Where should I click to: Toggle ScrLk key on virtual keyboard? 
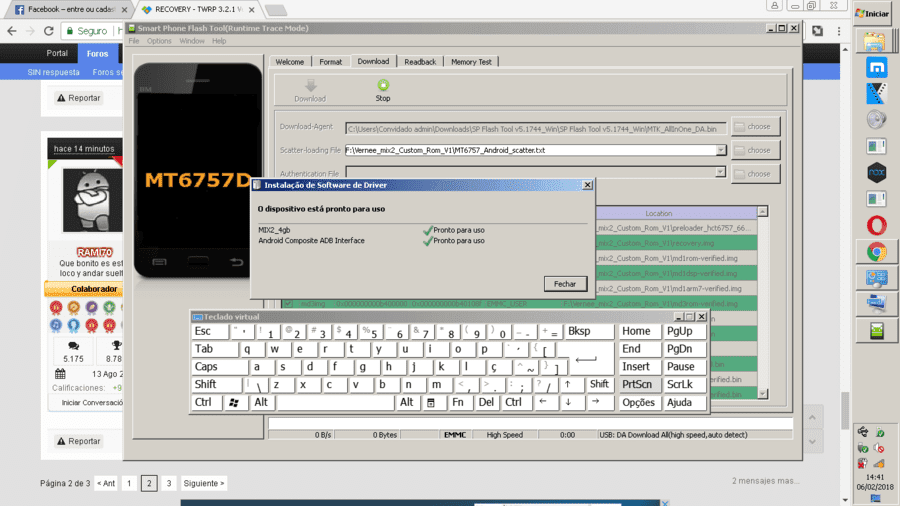pyautogui.click(x=684, y=384)
